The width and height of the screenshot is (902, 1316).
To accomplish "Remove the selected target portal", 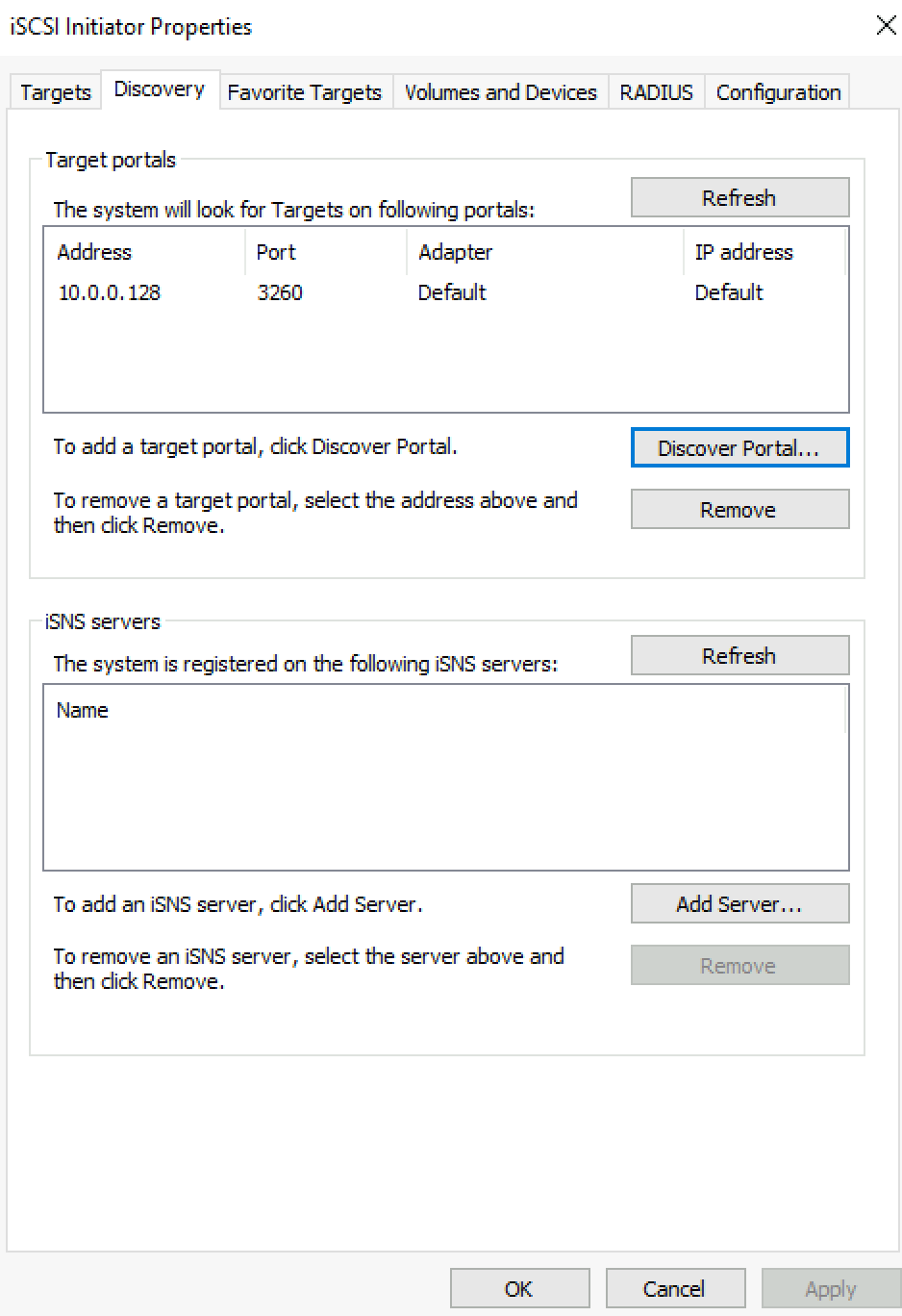I will tap(739, 509).
